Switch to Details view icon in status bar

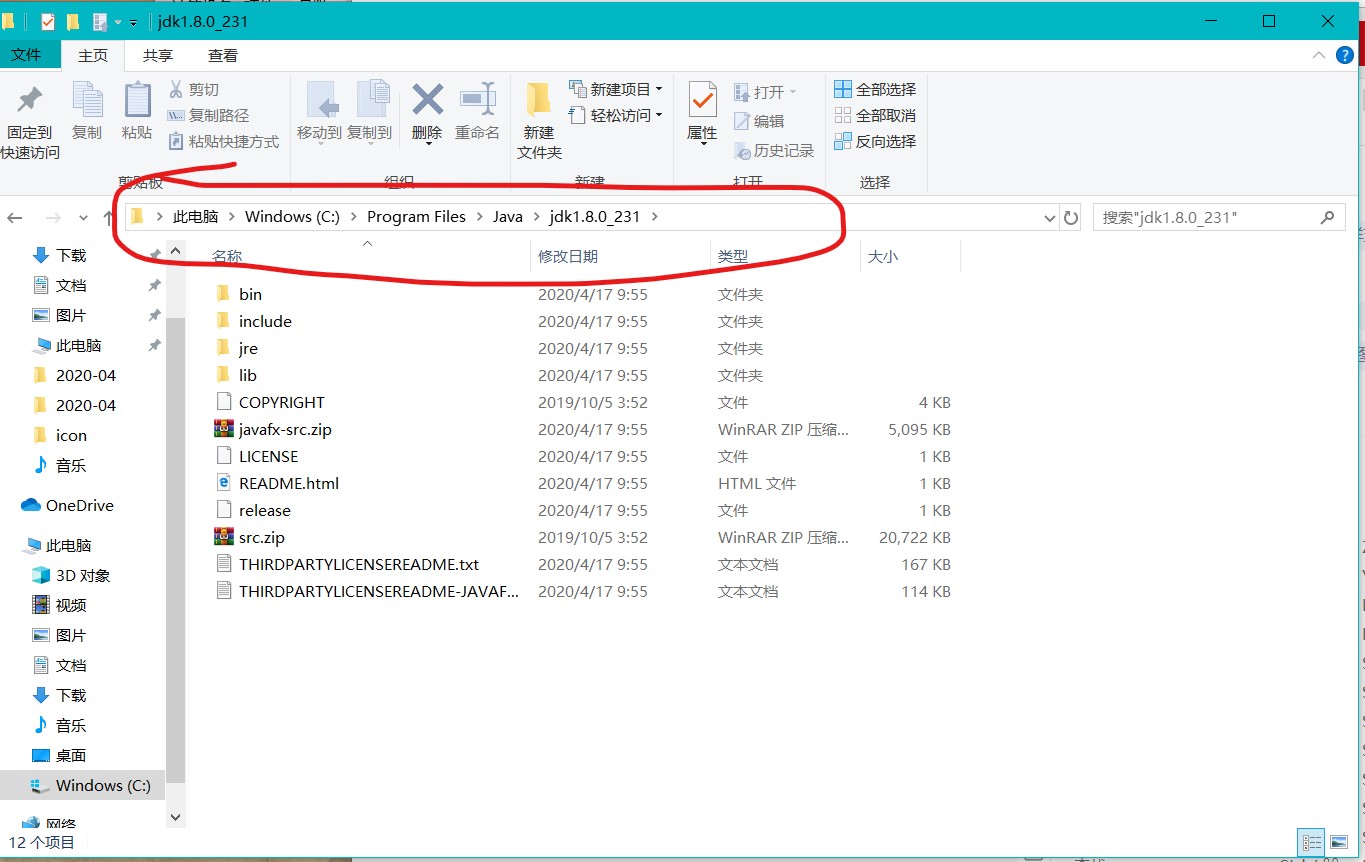[x=1311, y=842]
